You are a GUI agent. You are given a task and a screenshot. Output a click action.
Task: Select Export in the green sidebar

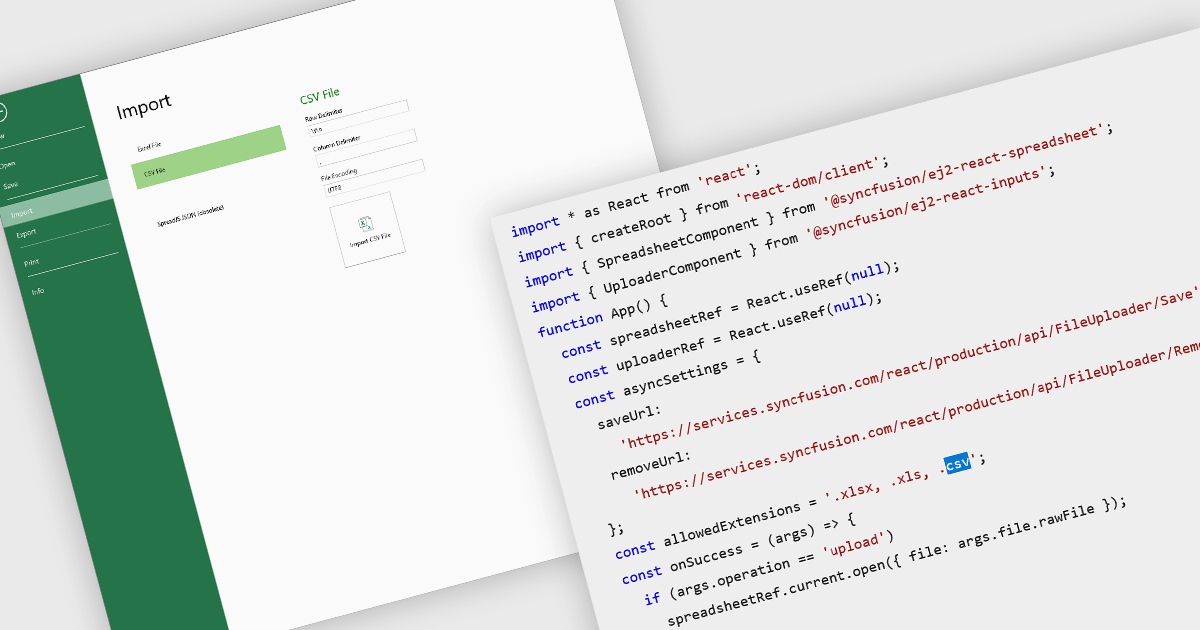click(x=26, y=233)
